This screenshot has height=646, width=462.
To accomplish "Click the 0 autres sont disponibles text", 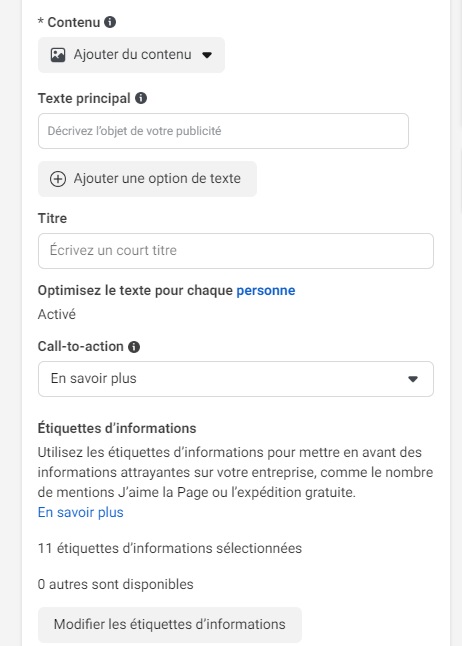I will pyautogui.click(x=115, y=584).
